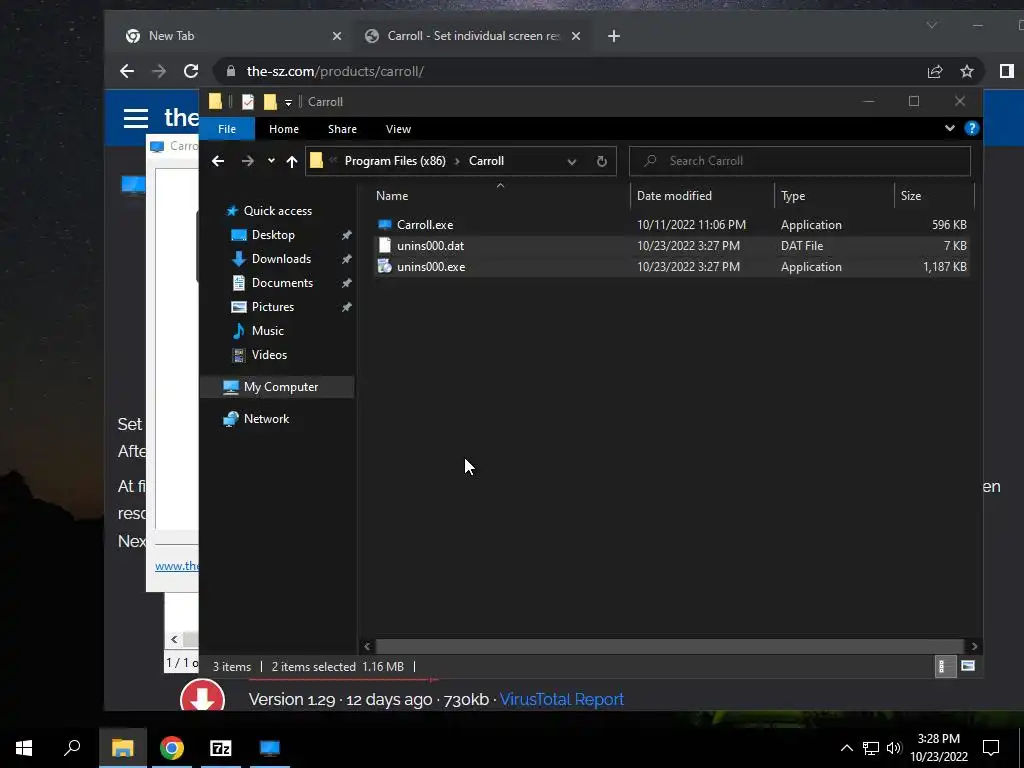Click Chrome share page icon

[935, 71]
